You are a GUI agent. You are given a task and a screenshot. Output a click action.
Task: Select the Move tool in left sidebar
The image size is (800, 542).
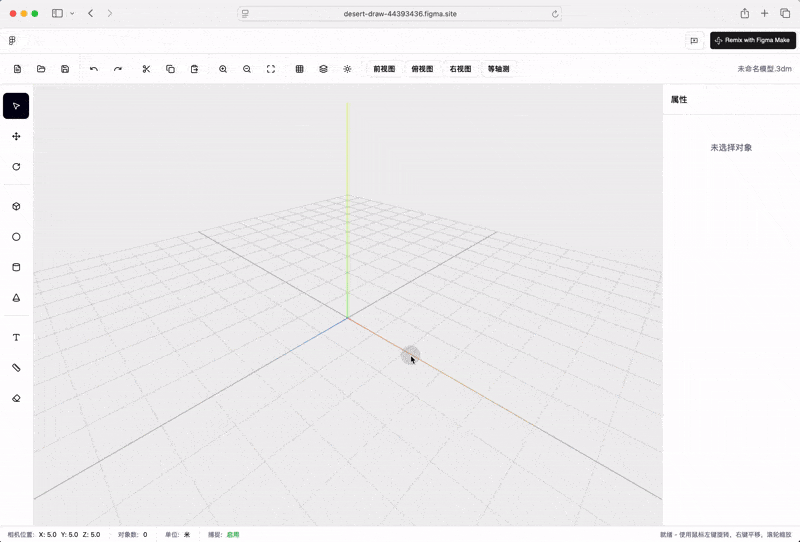[16, 136]
